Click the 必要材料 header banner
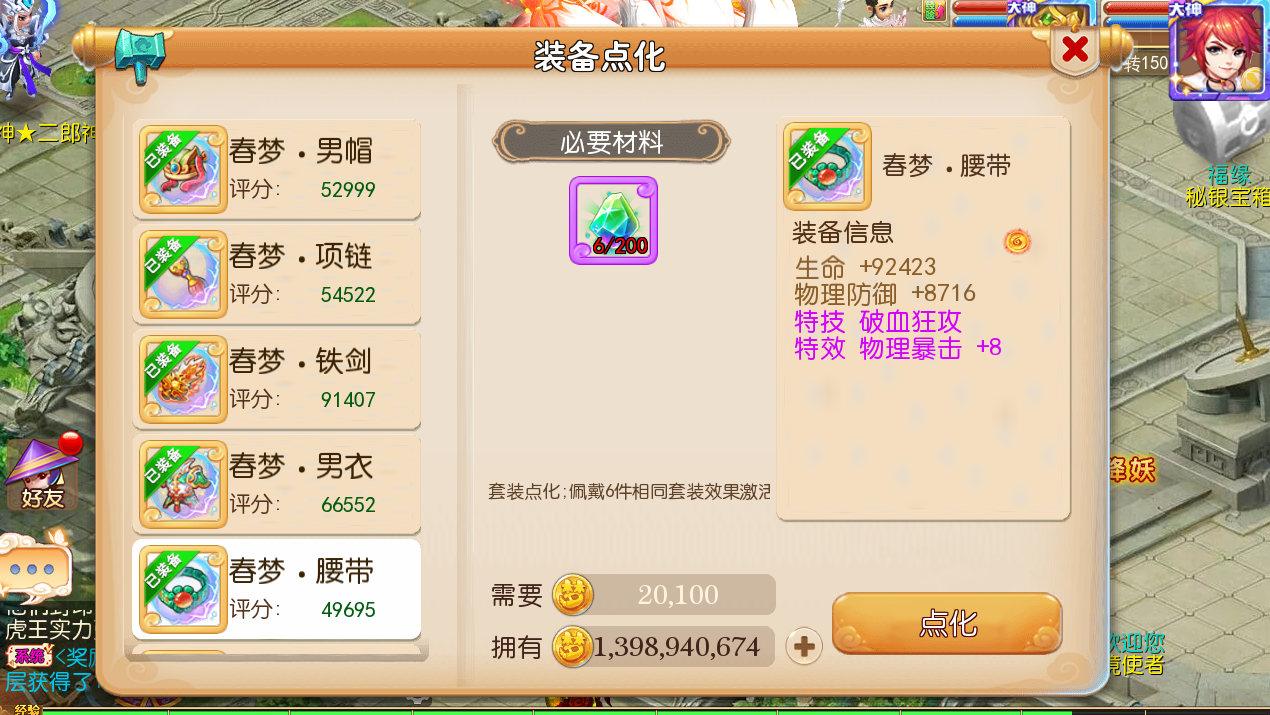The image size is (1270, 715). click(612, 142)
